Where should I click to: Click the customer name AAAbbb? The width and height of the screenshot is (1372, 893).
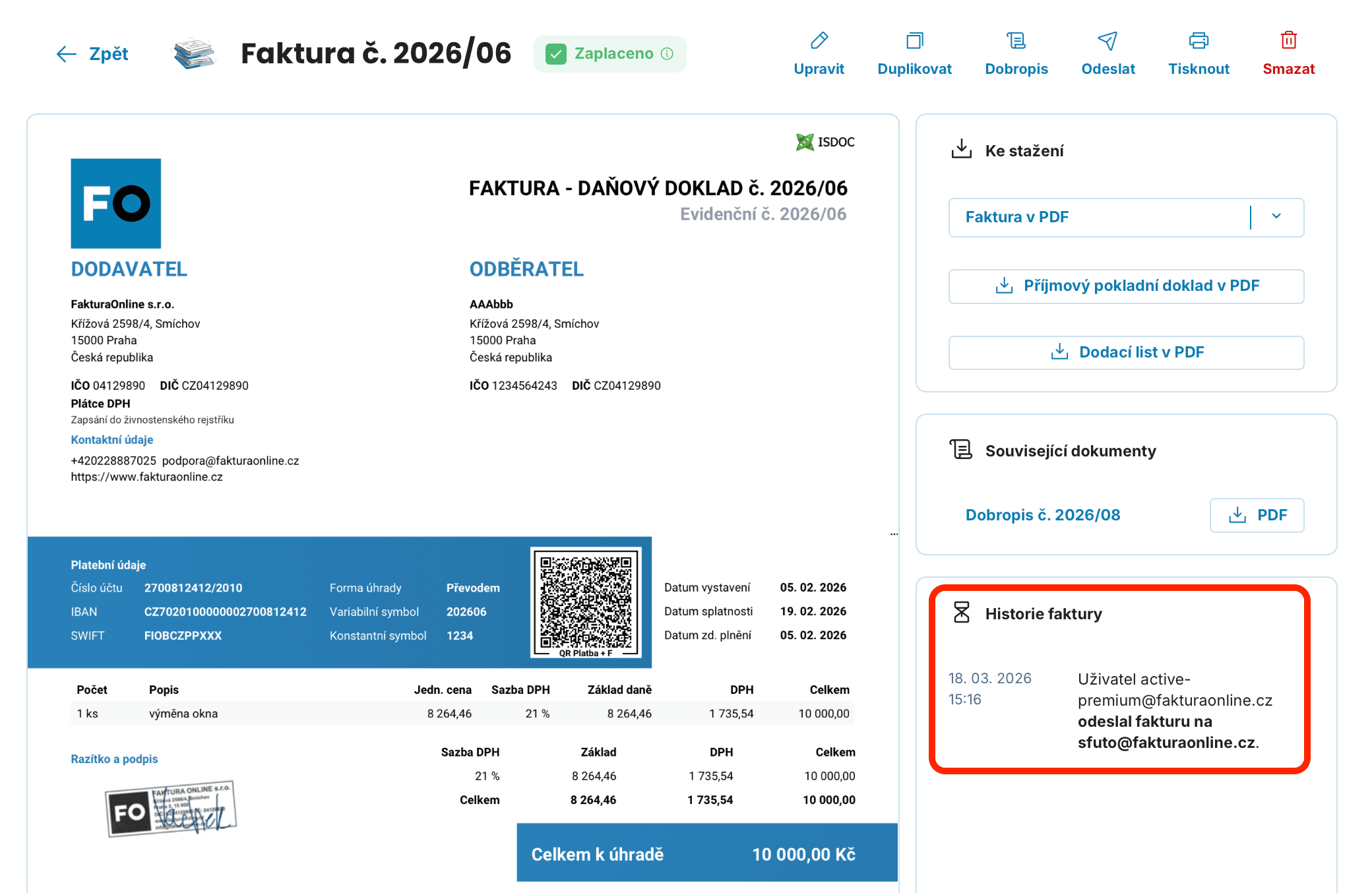[x=491, y=304]
